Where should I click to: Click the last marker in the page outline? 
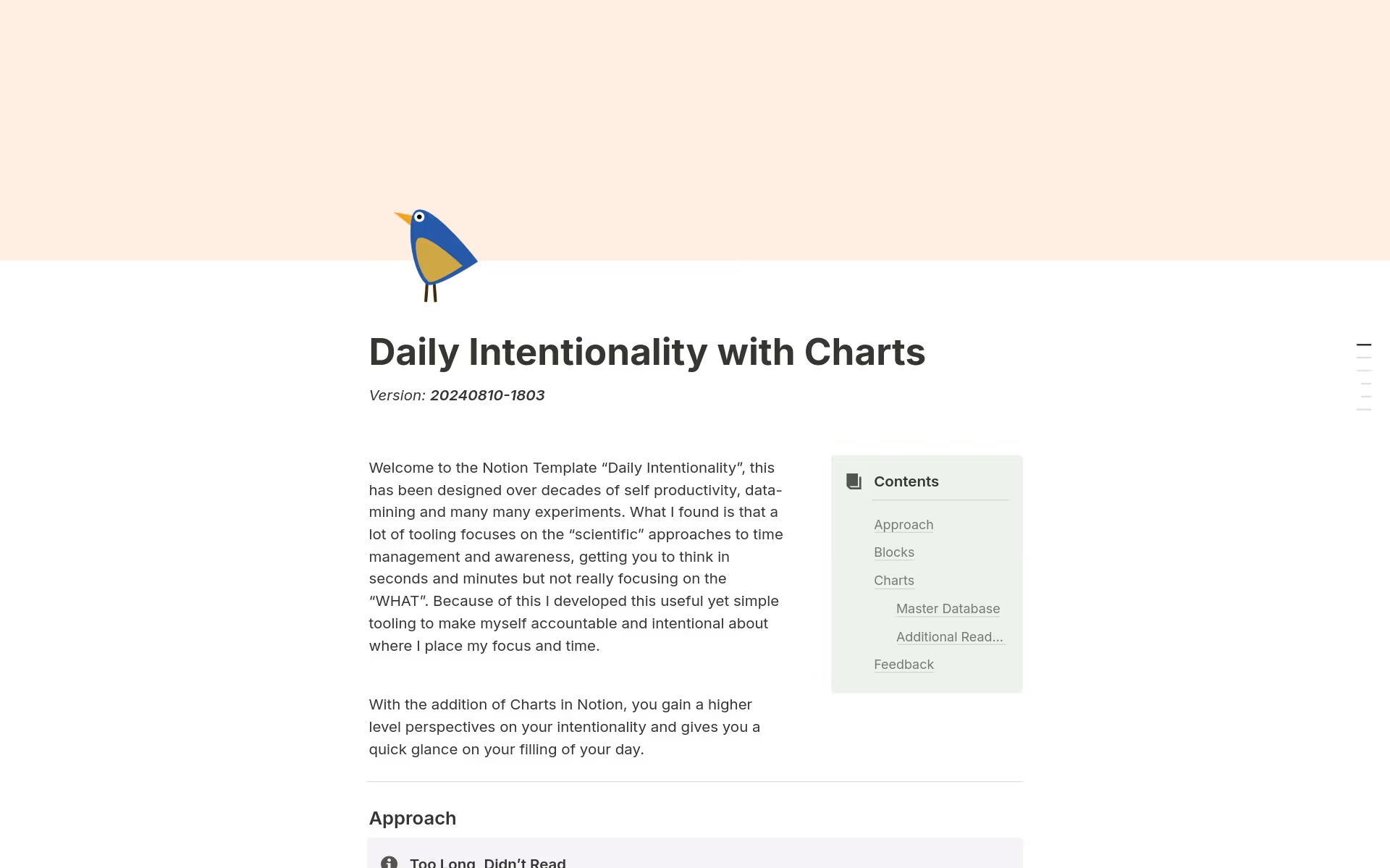click(x=1363, y=410)
